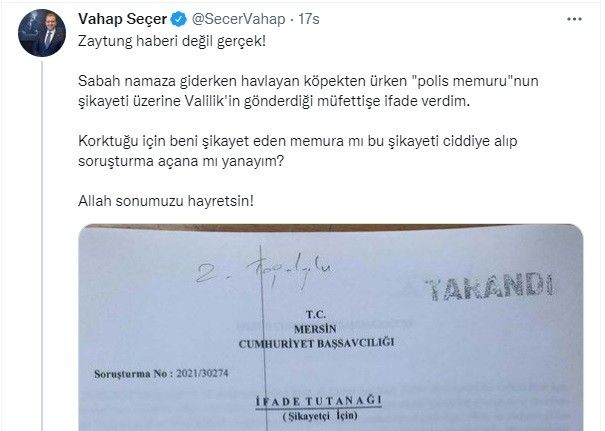
Task: Click the blue verified badge
Action: click(179, 19)
